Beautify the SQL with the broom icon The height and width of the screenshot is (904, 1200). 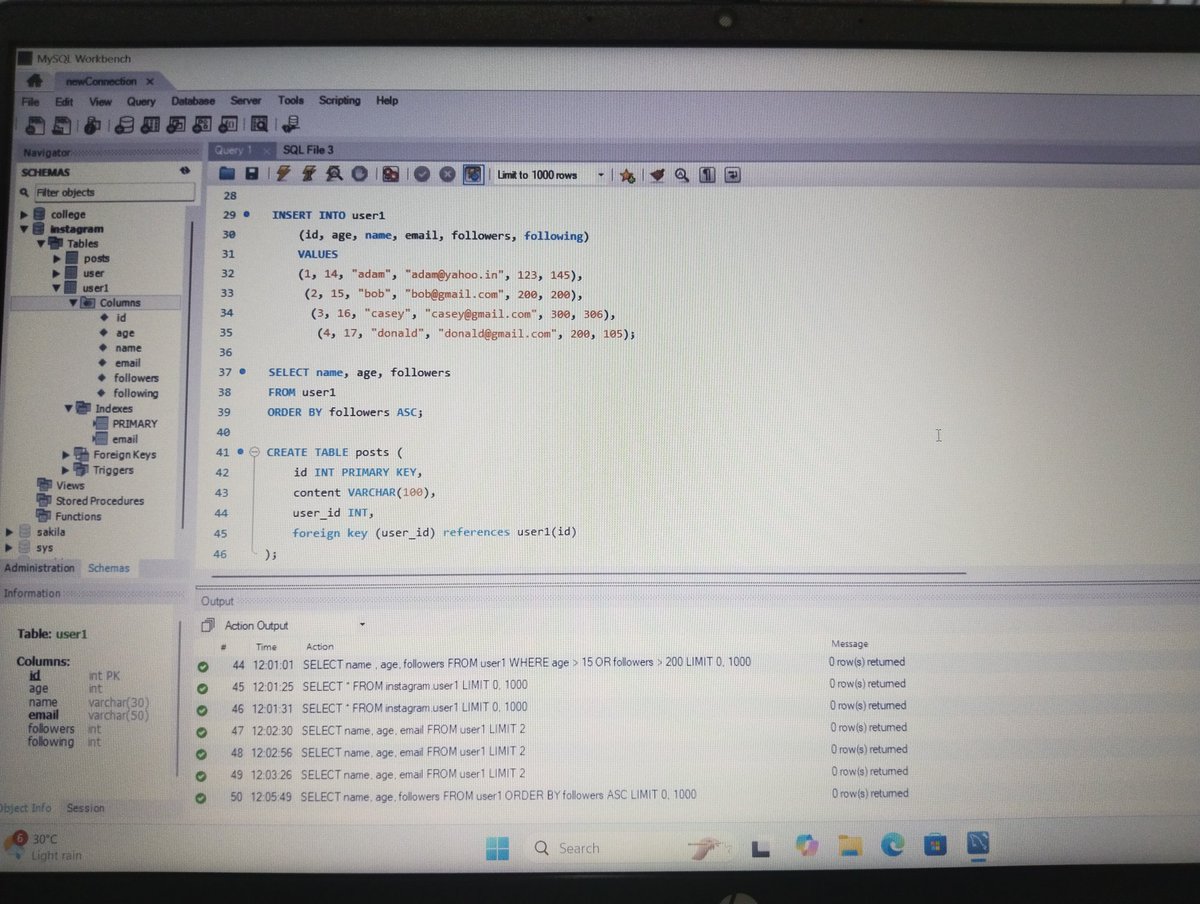pos(657,175)
